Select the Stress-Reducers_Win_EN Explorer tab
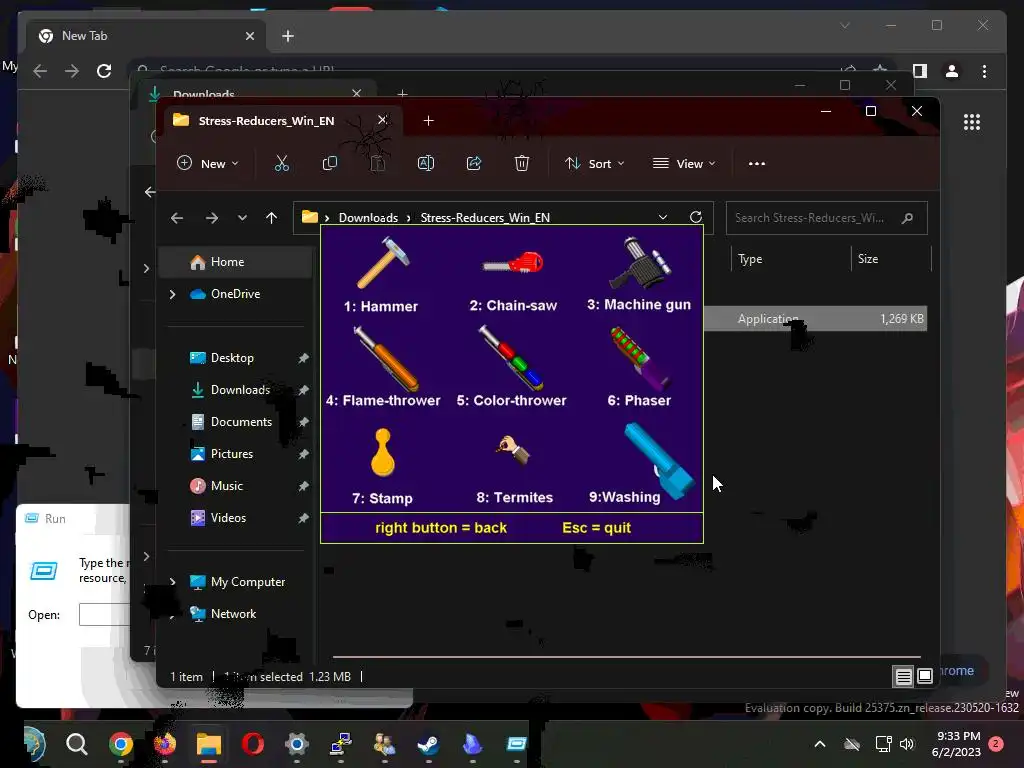Image resolution: width=1024 pixels, height=768 pixels. pyautogui.click(x=266, y=121)
